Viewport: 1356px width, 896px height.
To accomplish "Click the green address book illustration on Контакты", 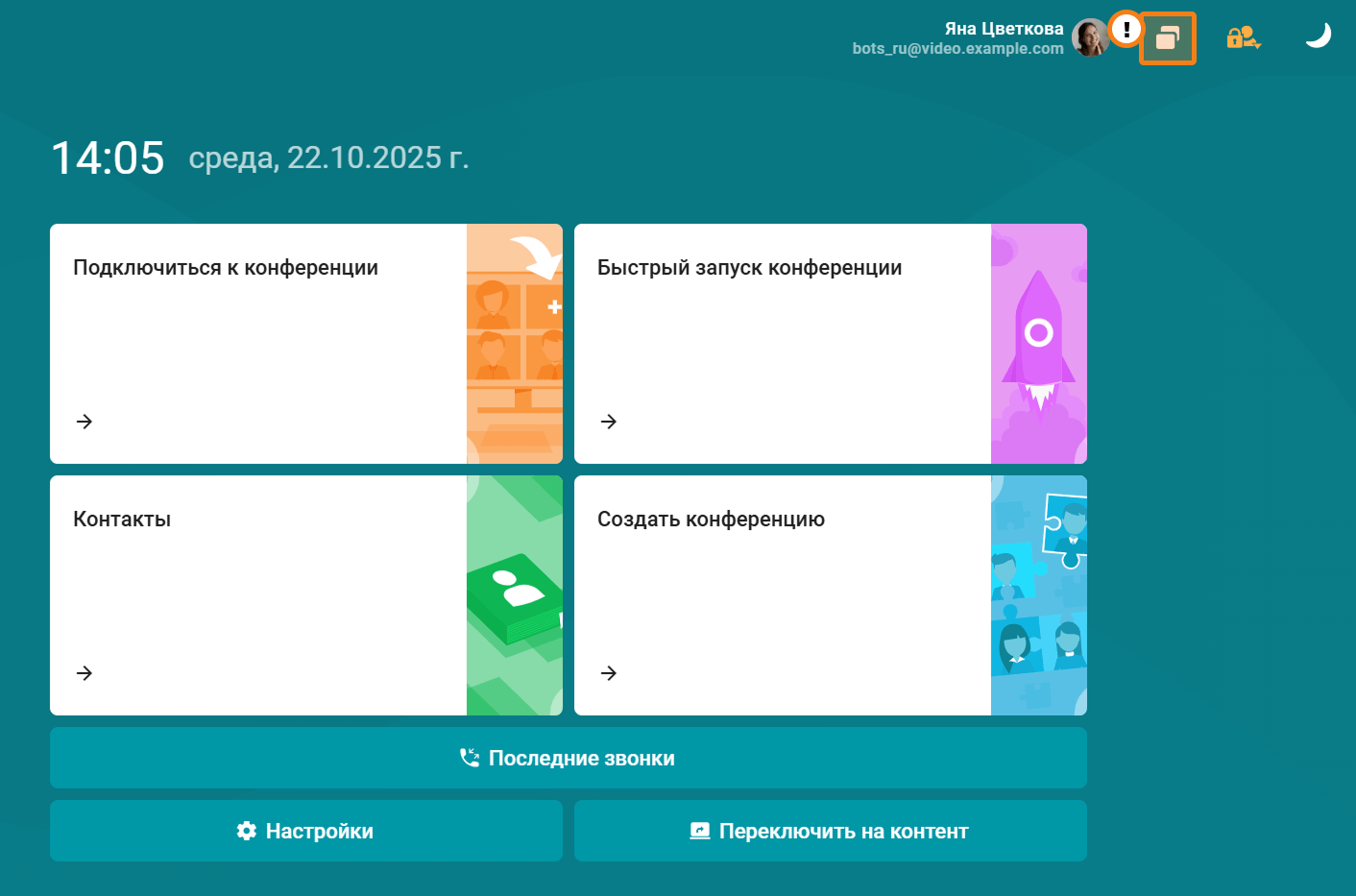I will [515, 595].
